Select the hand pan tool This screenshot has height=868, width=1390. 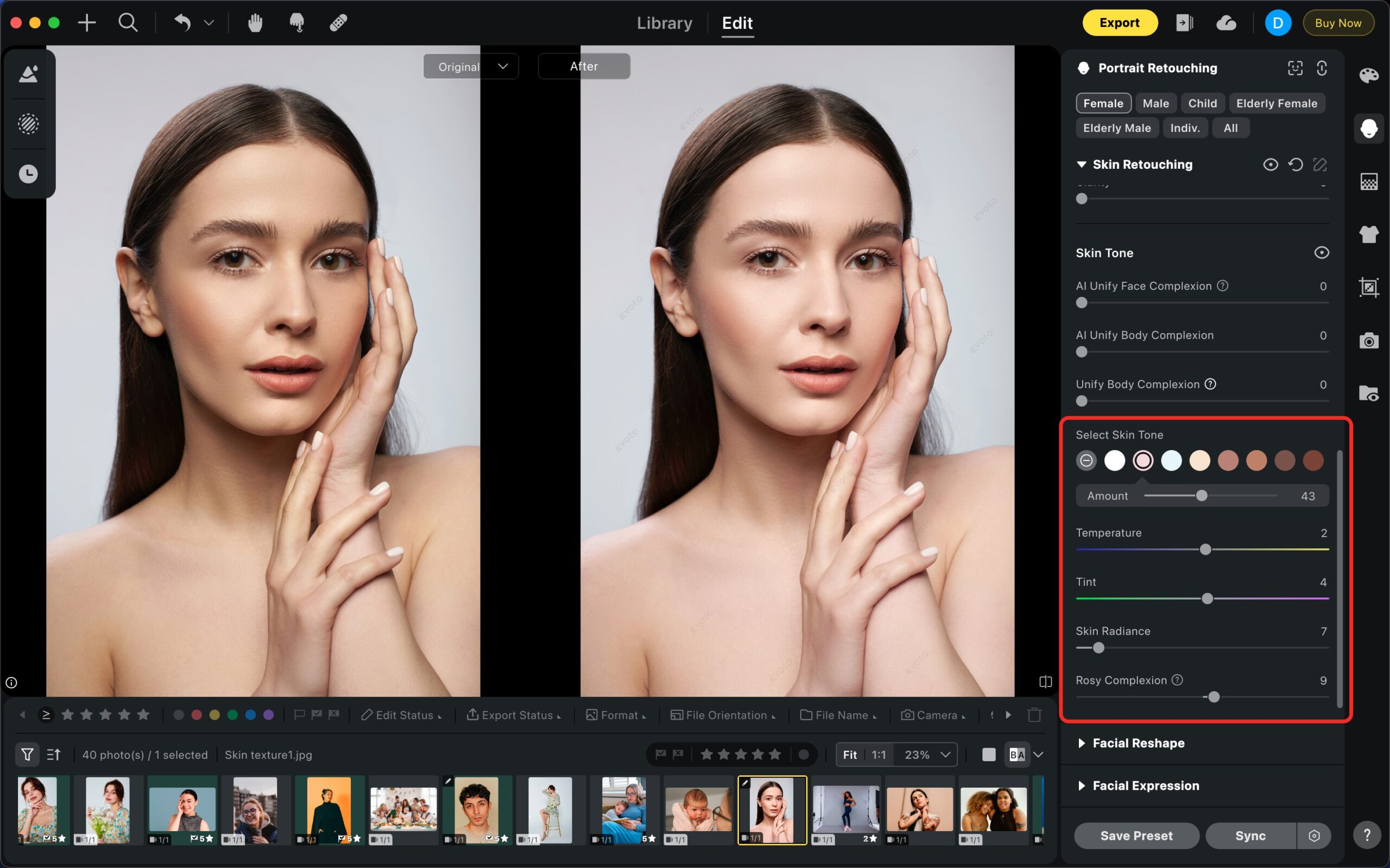click(255, 23)
